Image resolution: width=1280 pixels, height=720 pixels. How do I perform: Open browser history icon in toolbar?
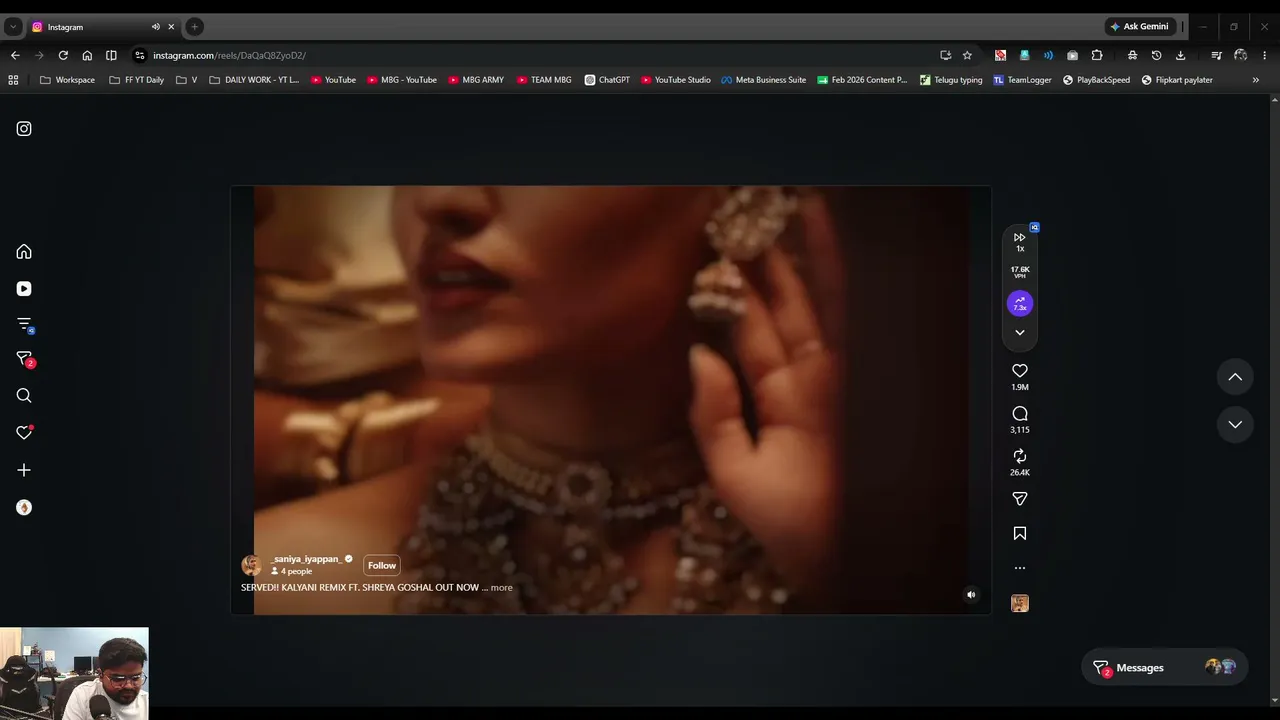pyautogui.click(x=1156, y=56)
